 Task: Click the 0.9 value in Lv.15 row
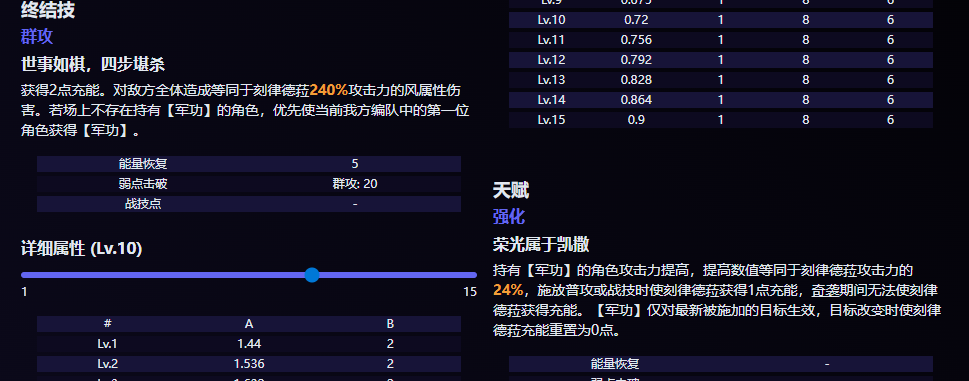636,120
